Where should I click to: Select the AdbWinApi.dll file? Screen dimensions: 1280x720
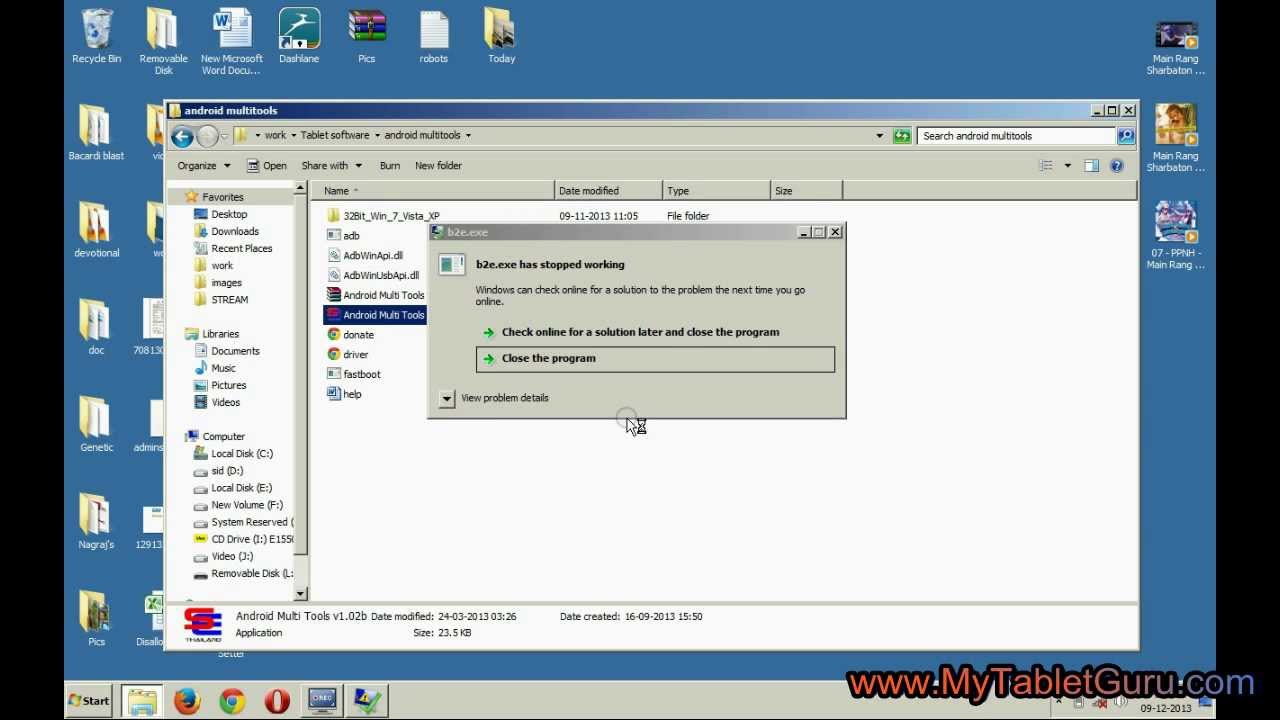pyautogui.click(x=365, y=256)
